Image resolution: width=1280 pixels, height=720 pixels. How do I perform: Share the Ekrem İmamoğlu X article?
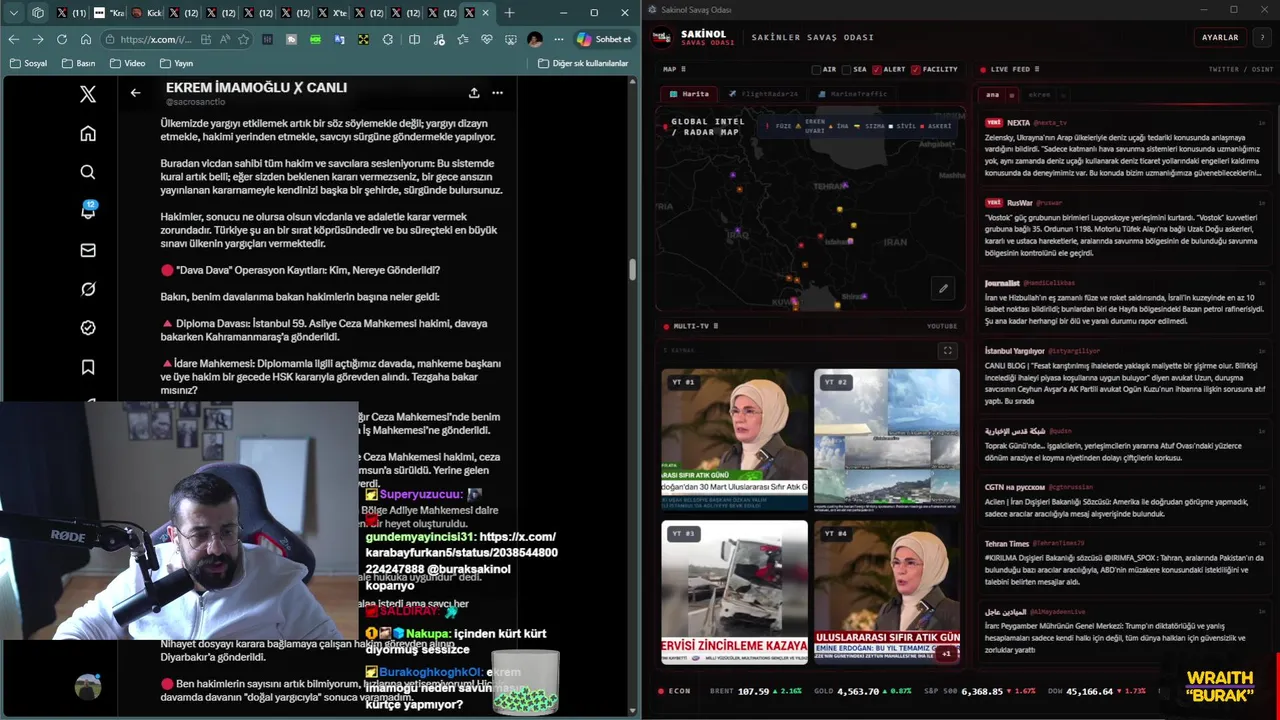coord(474,93)
